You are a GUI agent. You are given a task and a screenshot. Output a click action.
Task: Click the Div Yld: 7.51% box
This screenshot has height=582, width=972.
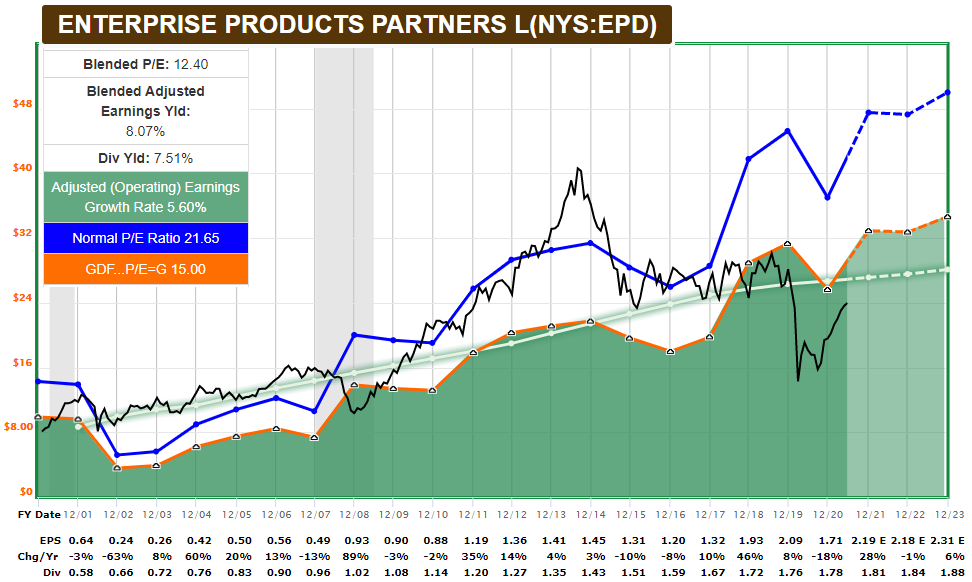click(x=146, y=159)
